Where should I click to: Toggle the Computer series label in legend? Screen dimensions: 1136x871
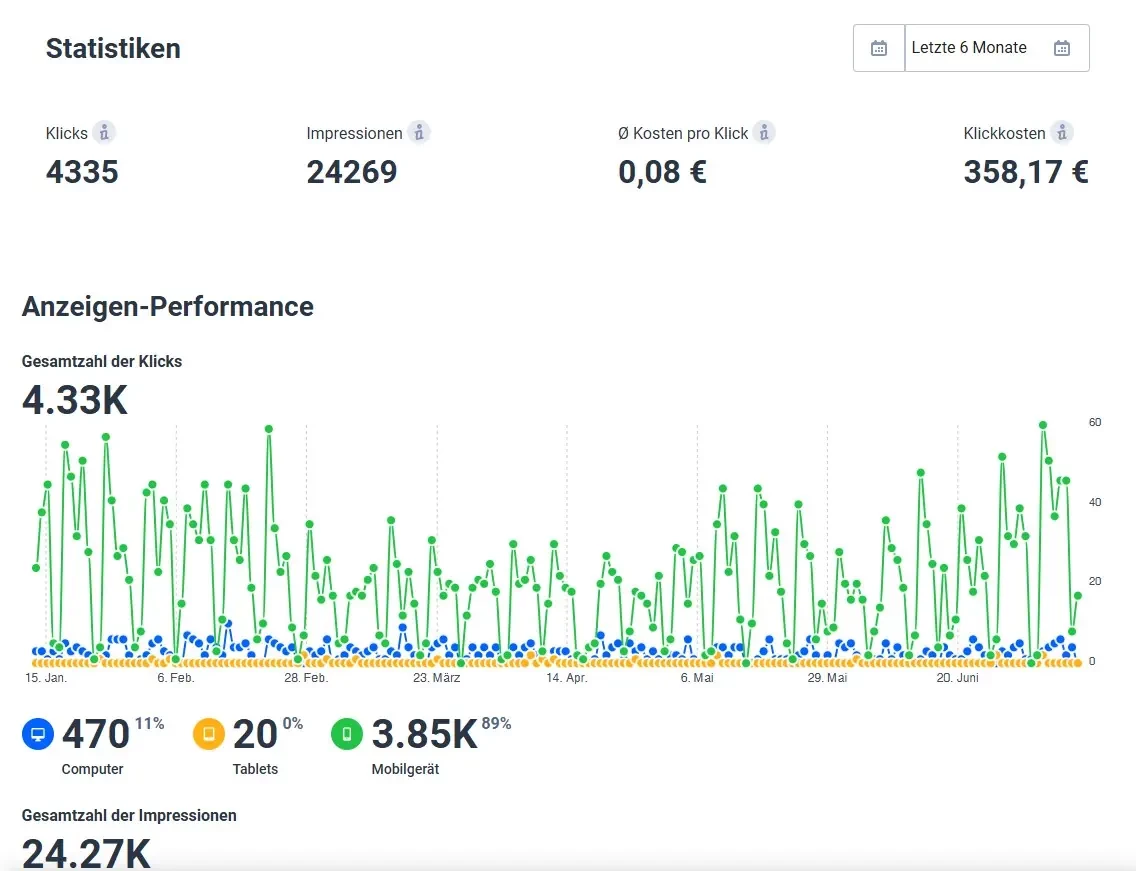point(92,769)
